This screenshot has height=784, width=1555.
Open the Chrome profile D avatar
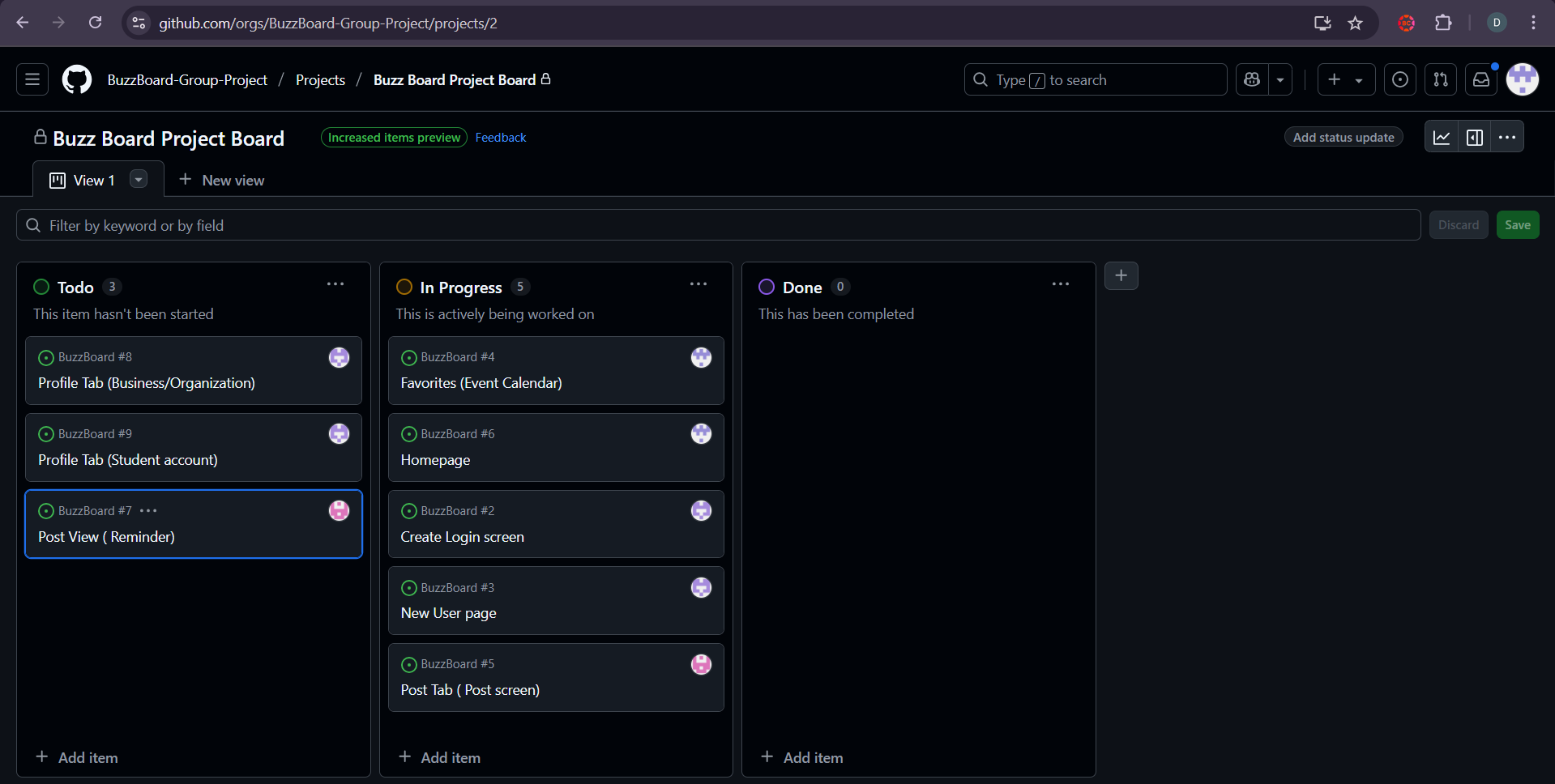coord(1497,23)
